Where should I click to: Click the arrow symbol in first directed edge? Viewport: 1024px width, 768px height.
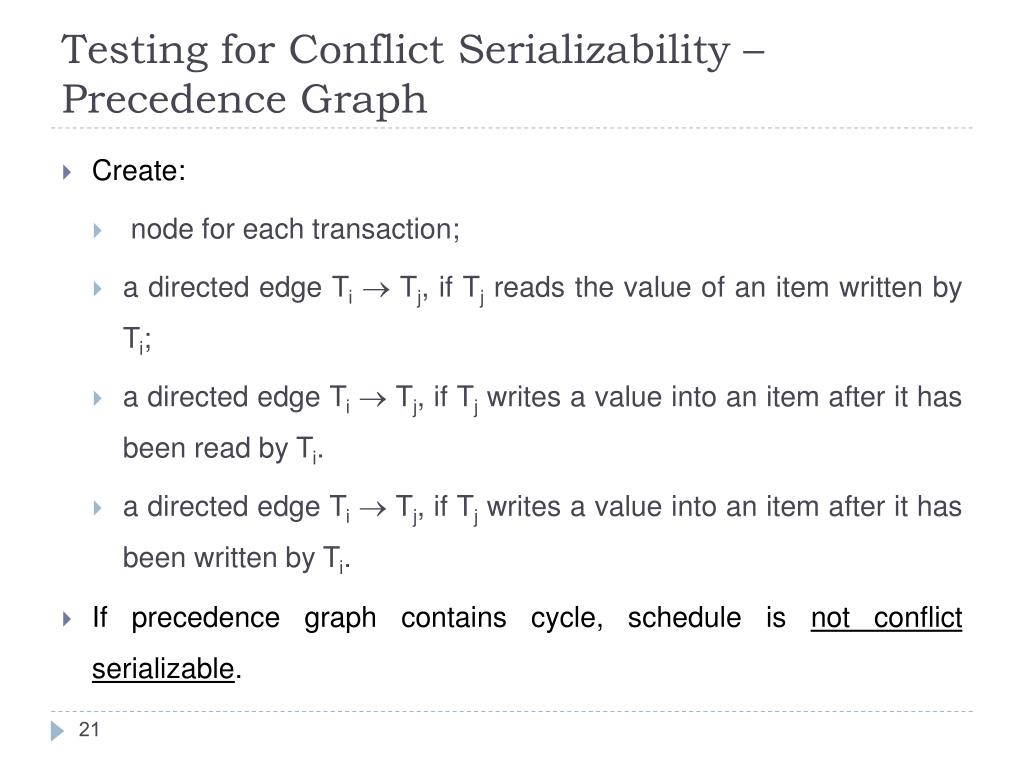376,289
